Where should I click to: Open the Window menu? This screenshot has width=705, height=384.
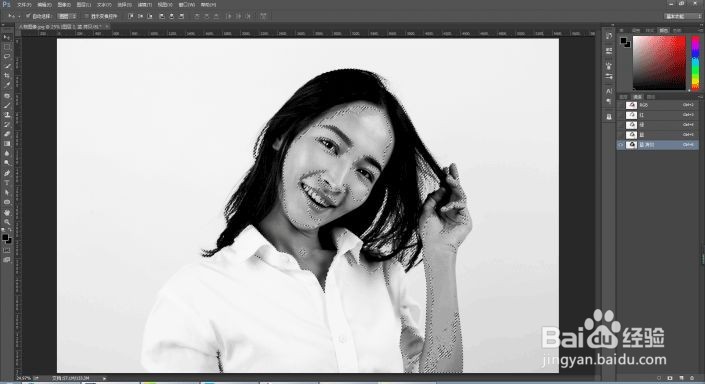(187, 4)
